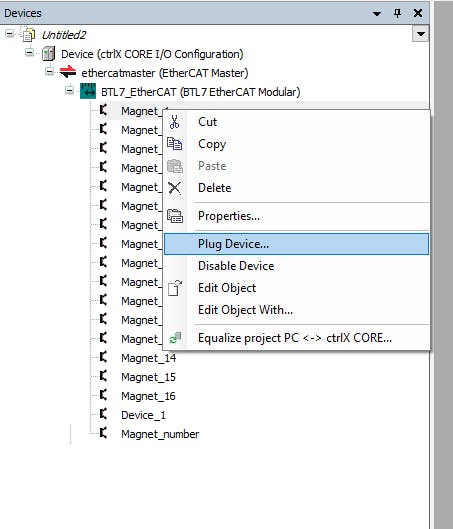The height and width of the screenshot is (529, 453).
Task: Collapse the Device ctrlX CORE node
Action: coord(30,53)
